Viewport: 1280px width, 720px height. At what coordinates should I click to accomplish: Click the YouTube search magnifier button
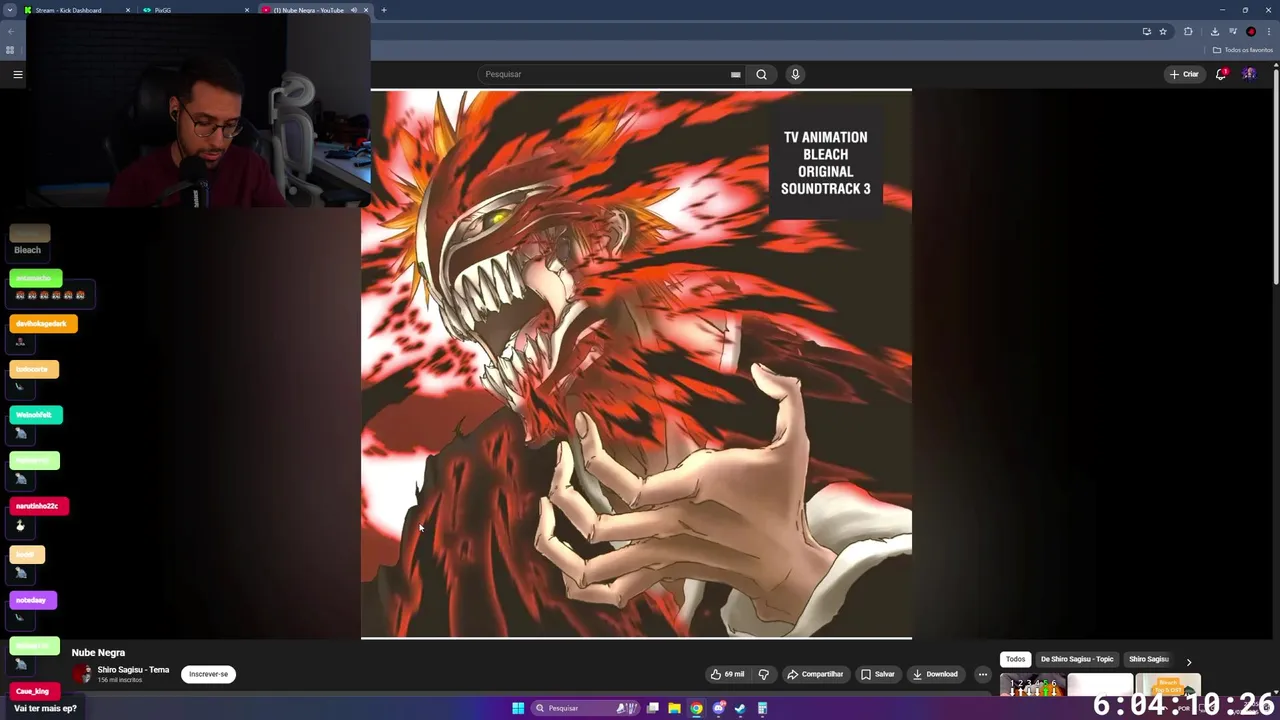pos(761,74)
